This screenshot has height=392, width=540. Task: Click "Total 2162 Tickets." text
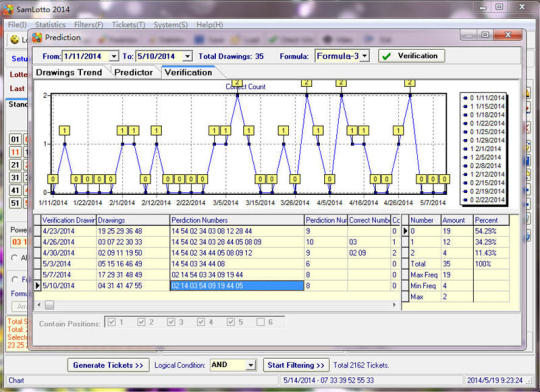click(361, 365)
